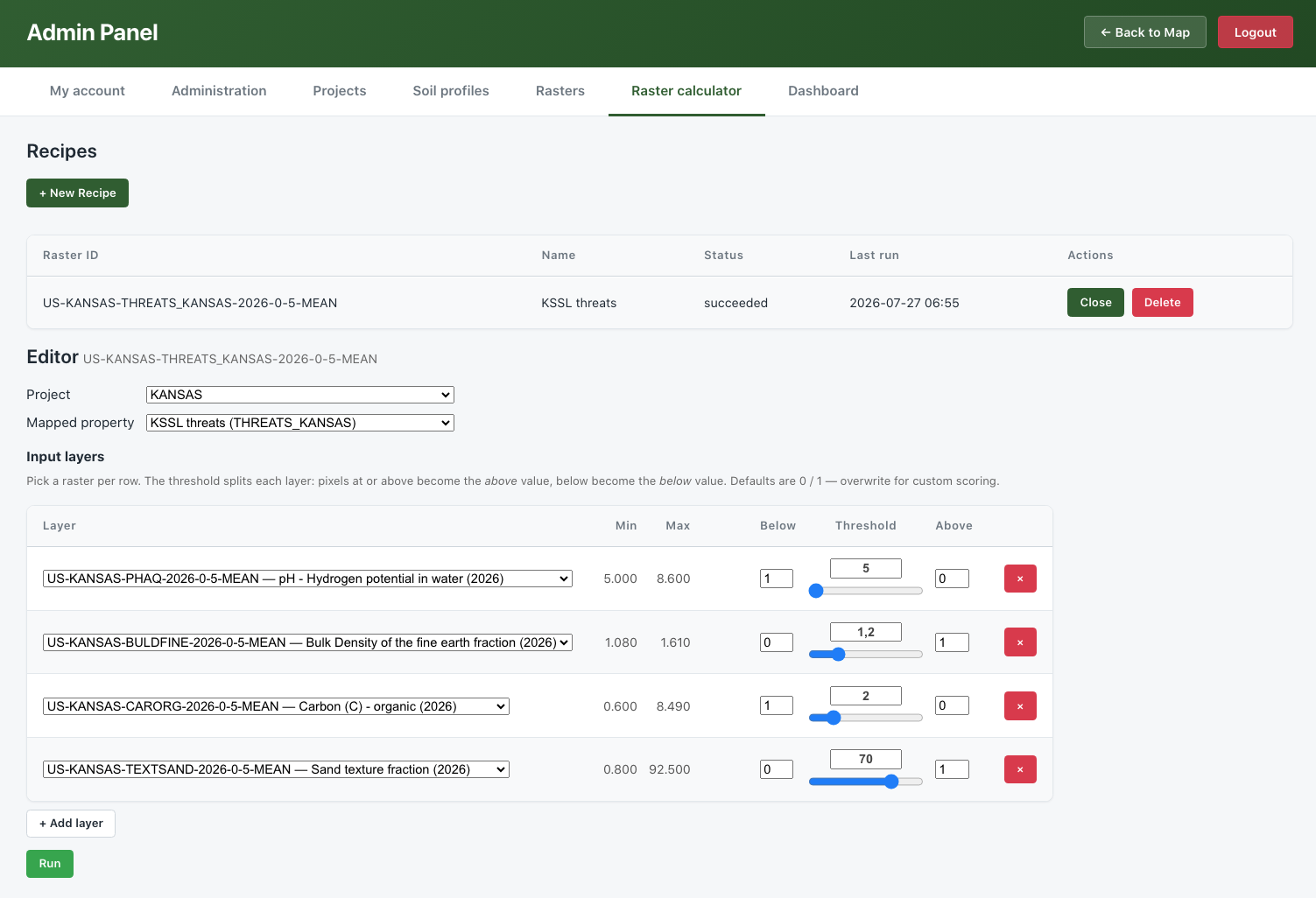Screen dimensions: 1316x898
Task: Select the Raster calculator tab
Action: point(686,91)
